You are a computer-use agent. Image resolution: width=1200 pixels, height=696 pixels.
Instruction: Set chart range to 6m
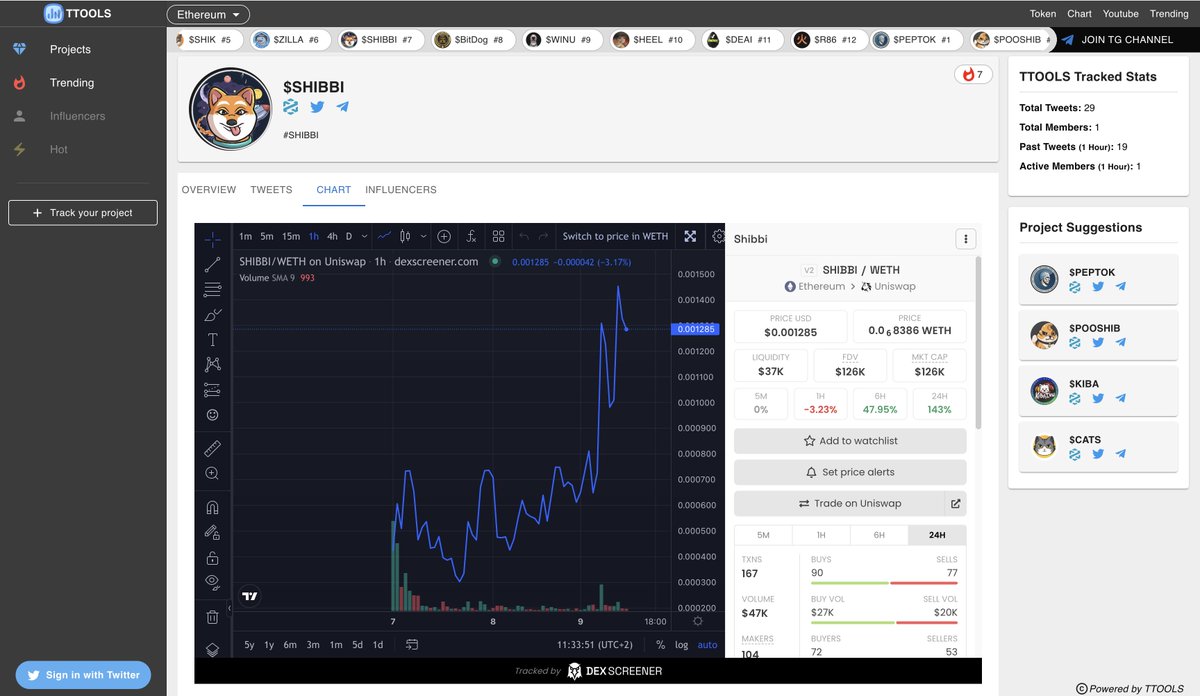click(290, 645)
